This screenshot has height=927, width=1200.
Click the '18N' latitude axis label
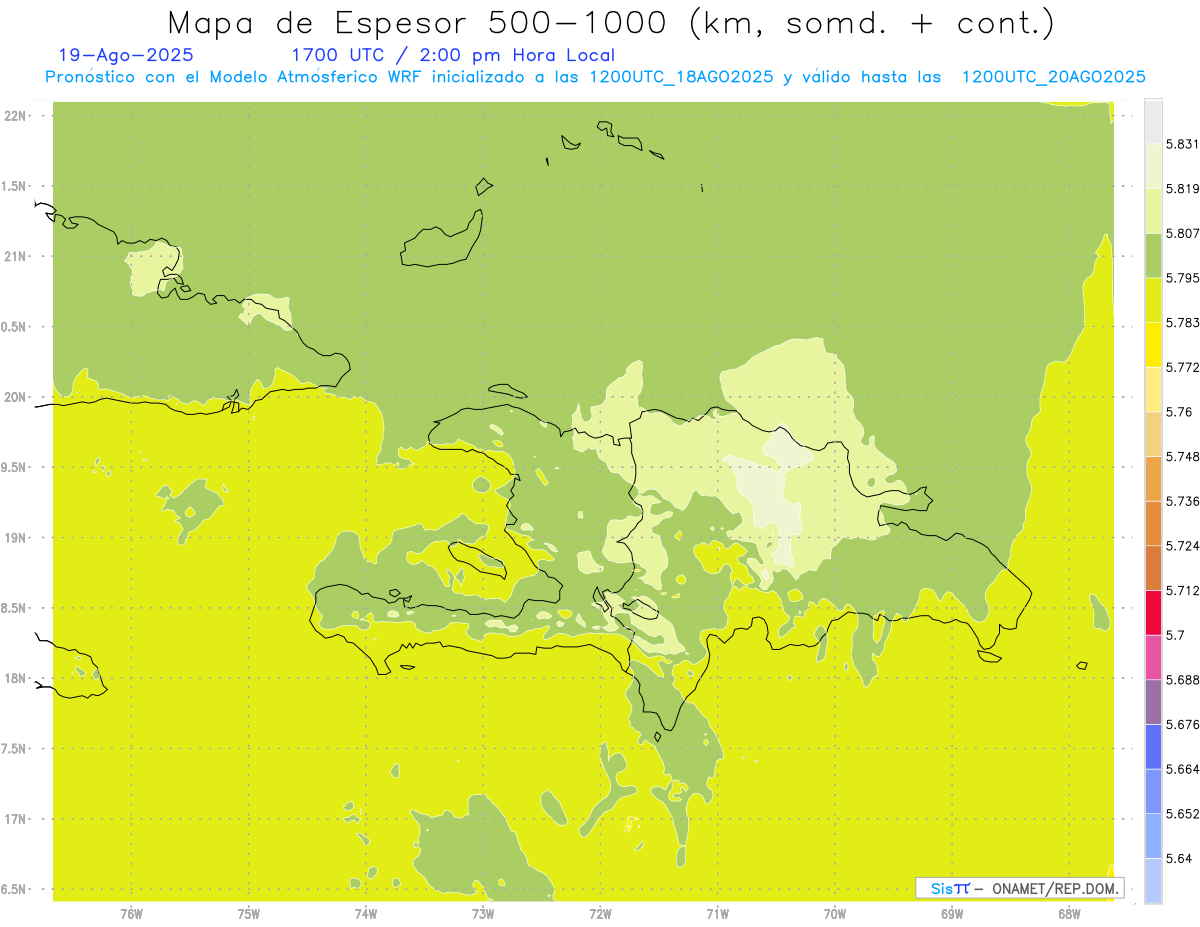tap(15, 678)
